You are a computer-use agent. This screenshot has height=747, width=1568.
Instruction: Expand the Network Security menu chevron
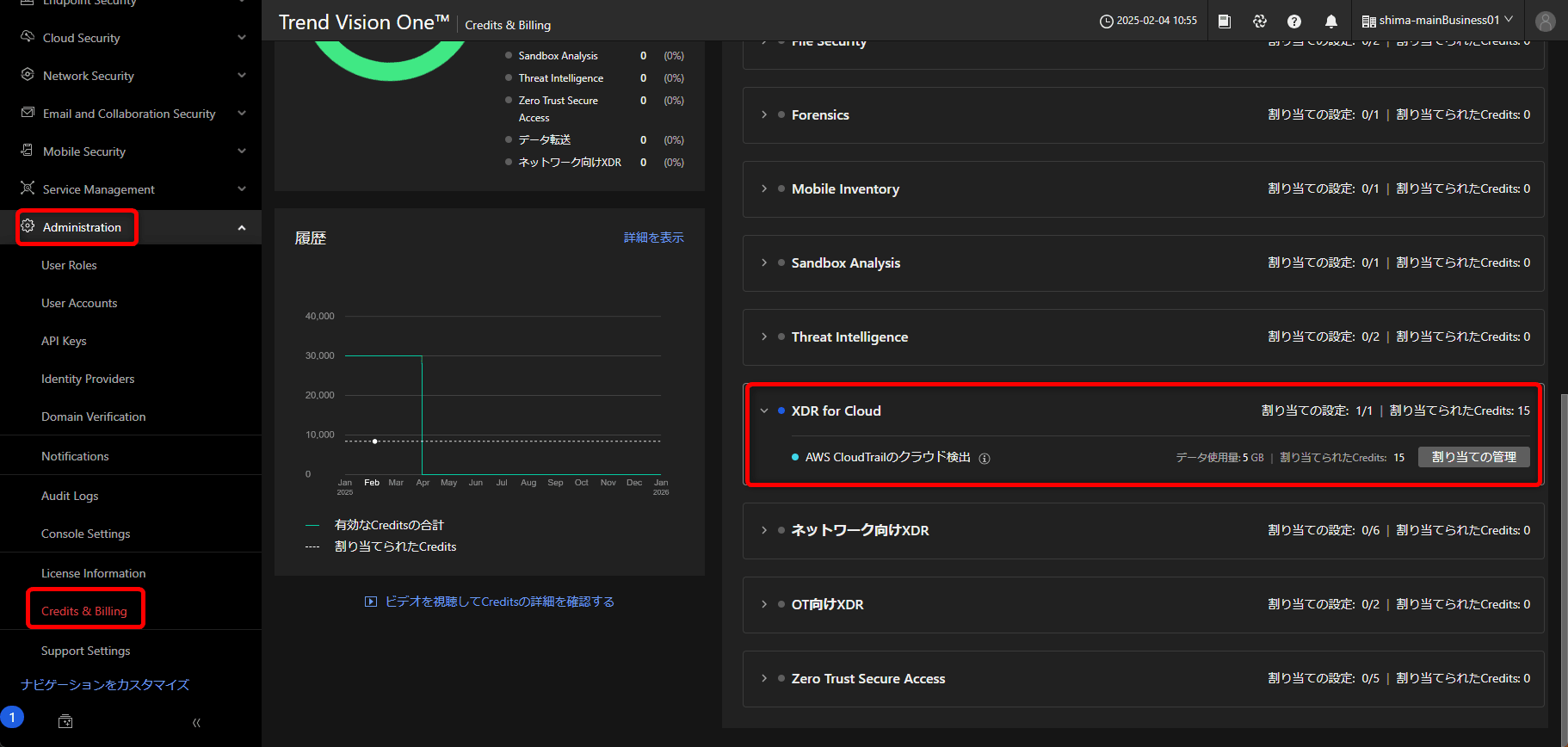click(x=242, y=76)
